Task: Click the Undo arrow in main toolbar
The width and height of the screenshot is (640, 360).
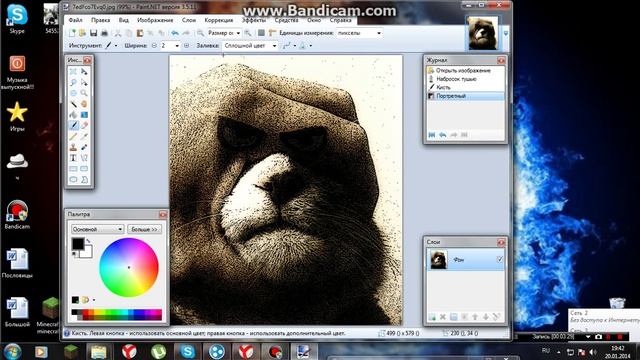Action: point(175,33)
